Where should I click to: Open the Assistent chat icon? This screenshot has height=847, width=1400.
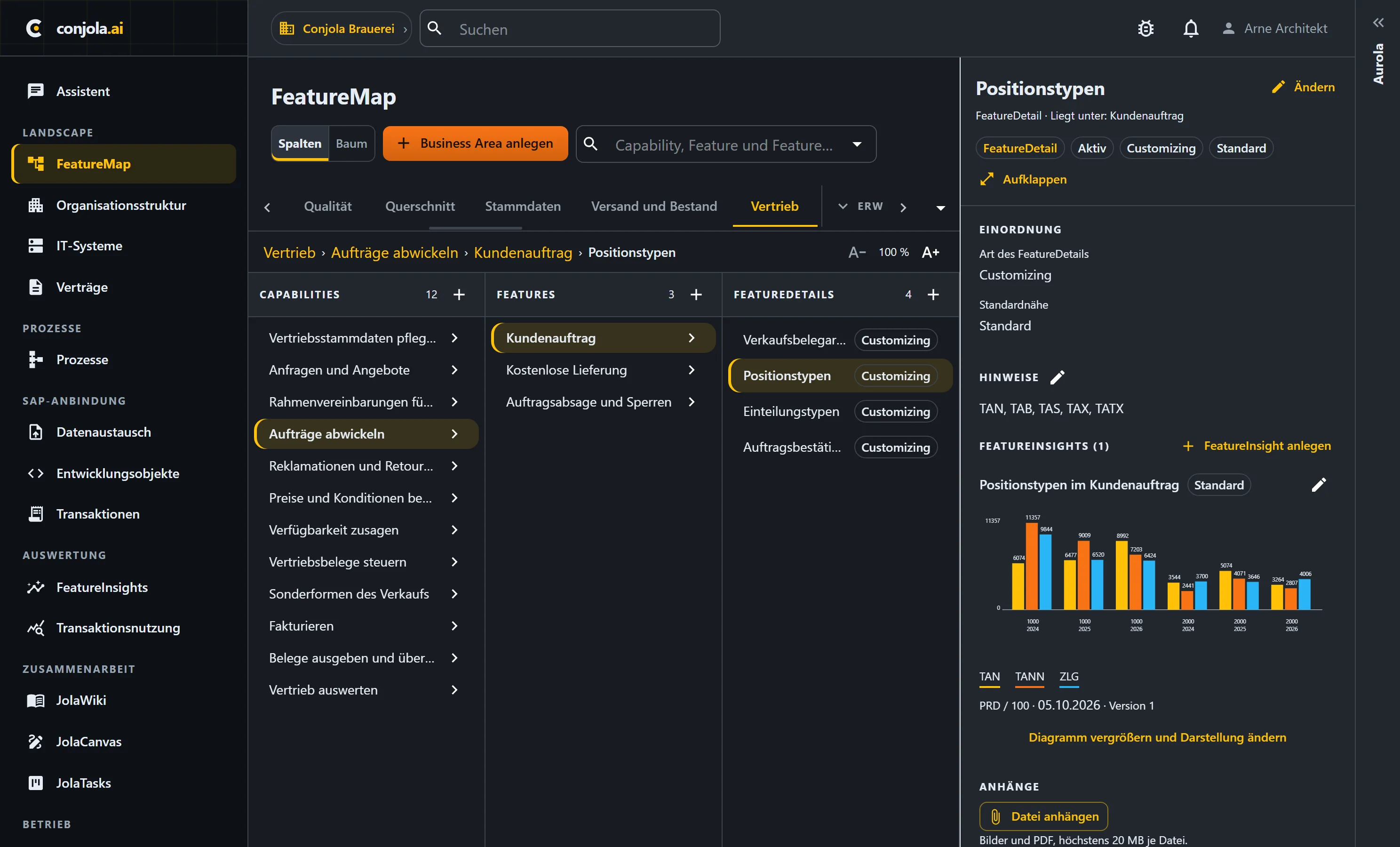(x=36, y=91)
